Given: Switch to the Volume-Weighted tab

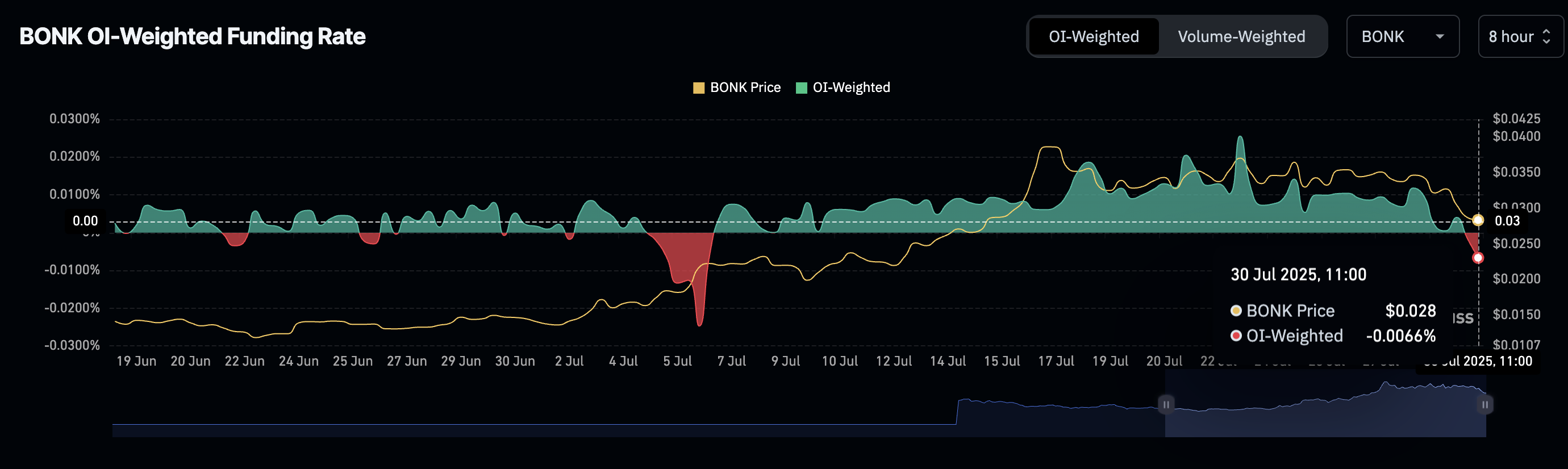Looking at the screenshot, I should point(1241,36).
